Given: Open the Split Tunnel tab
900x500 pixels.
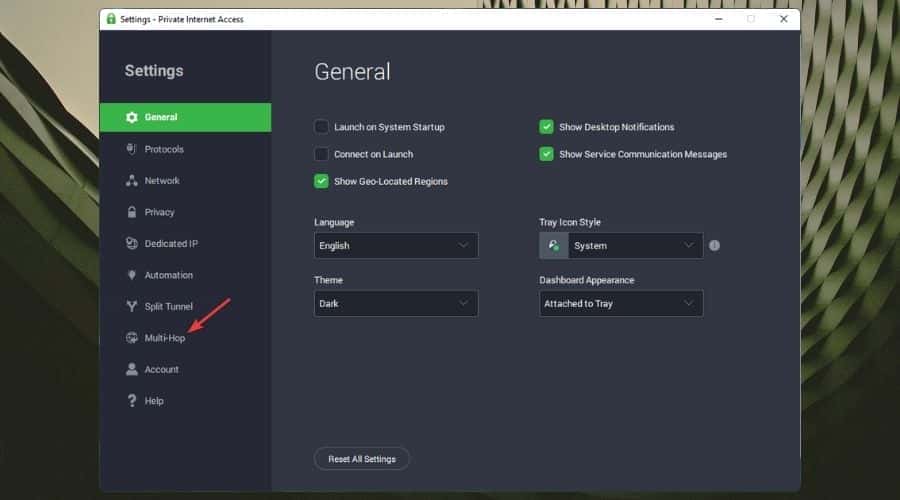Looking at the screenshot, I should (185, 306).
